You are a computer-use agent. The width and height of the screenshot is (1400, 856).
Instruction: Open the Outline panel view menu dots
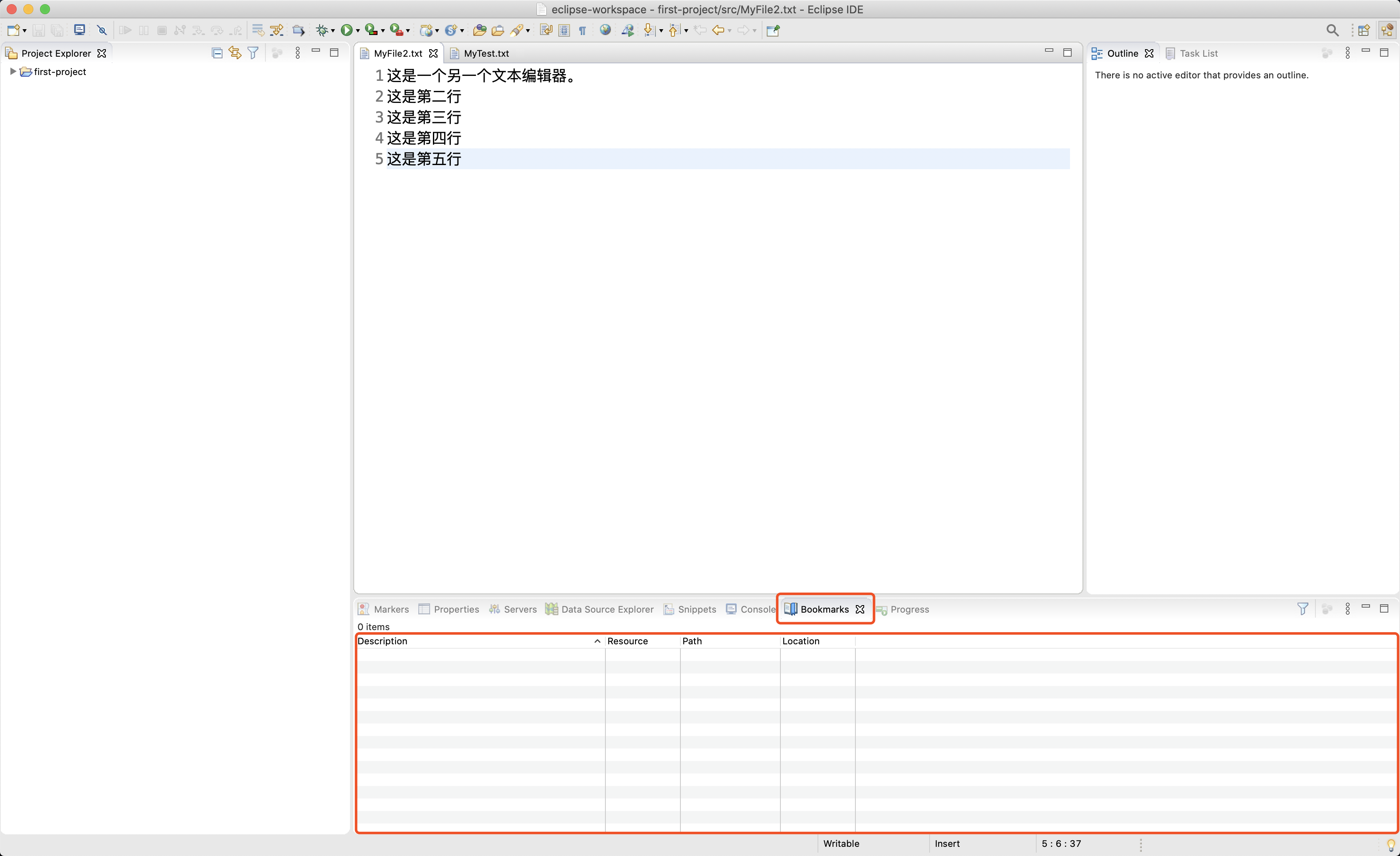click(x=1347, y=53)
